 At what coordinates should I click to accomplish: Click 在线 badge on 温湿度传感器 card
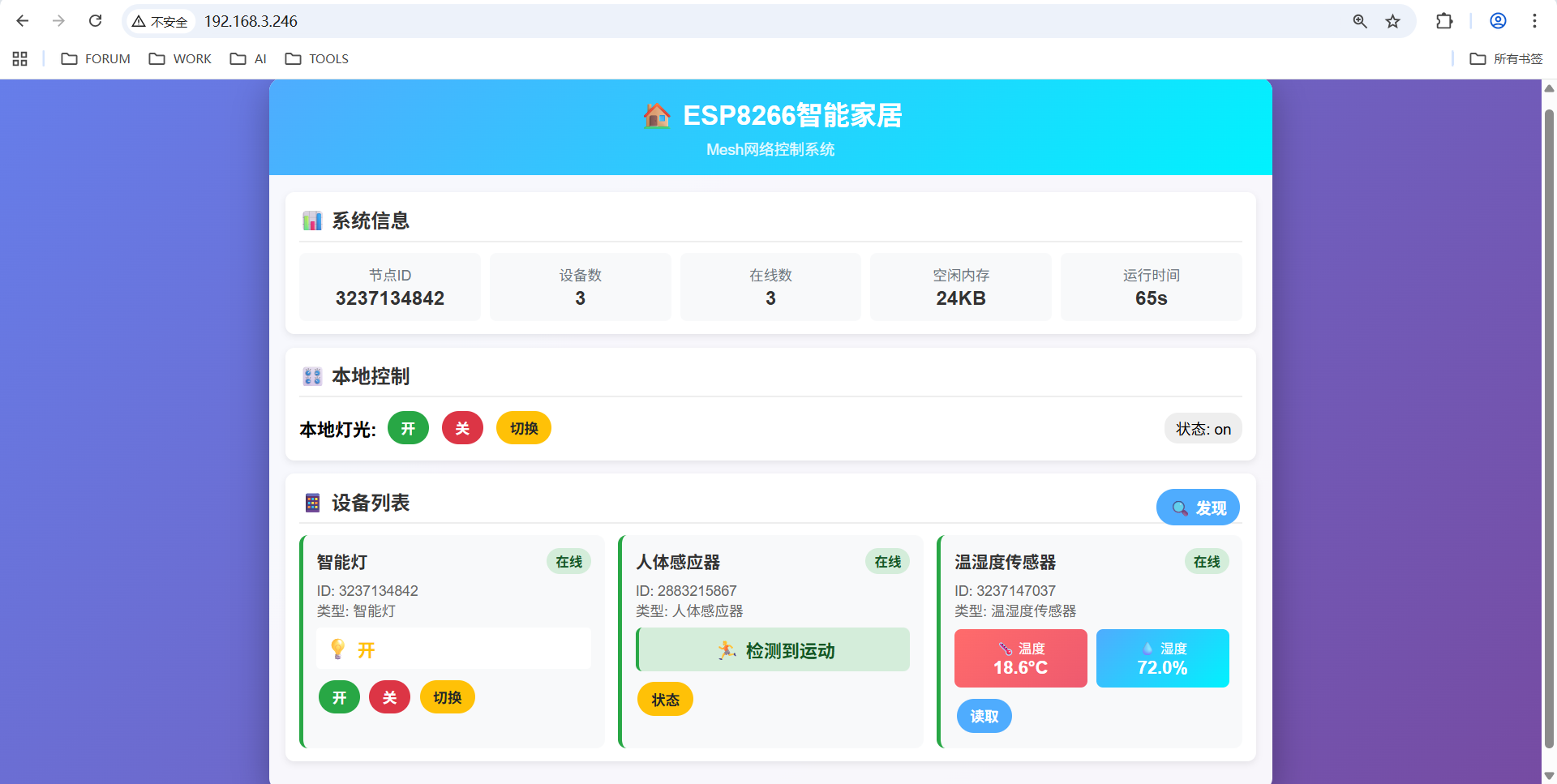pos(1207,561)
